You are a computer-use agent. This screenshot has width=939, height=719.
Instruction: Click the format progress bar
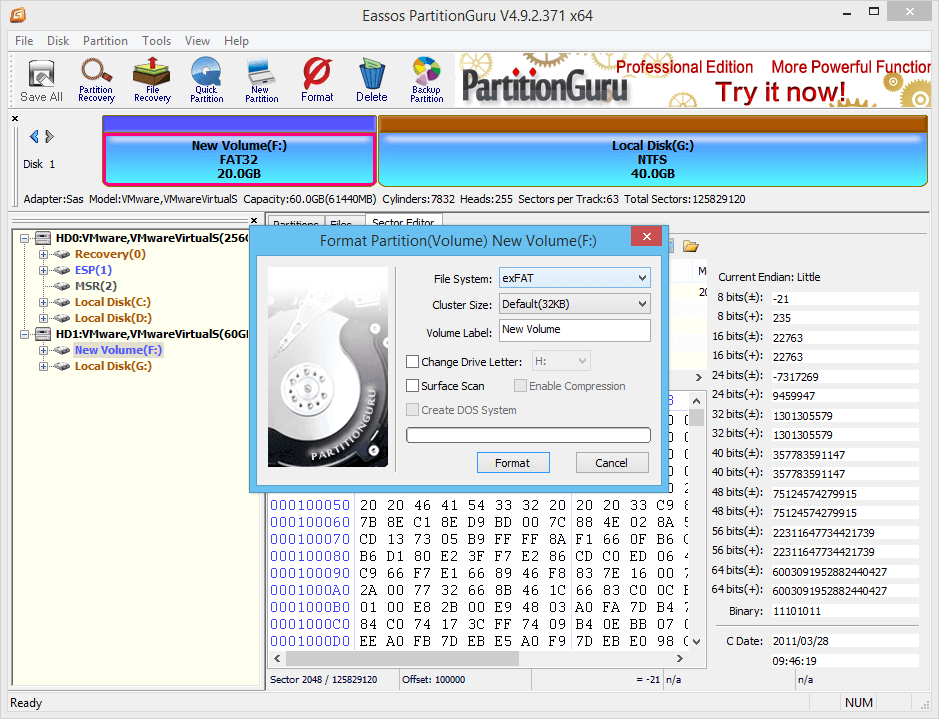point(528,435)
